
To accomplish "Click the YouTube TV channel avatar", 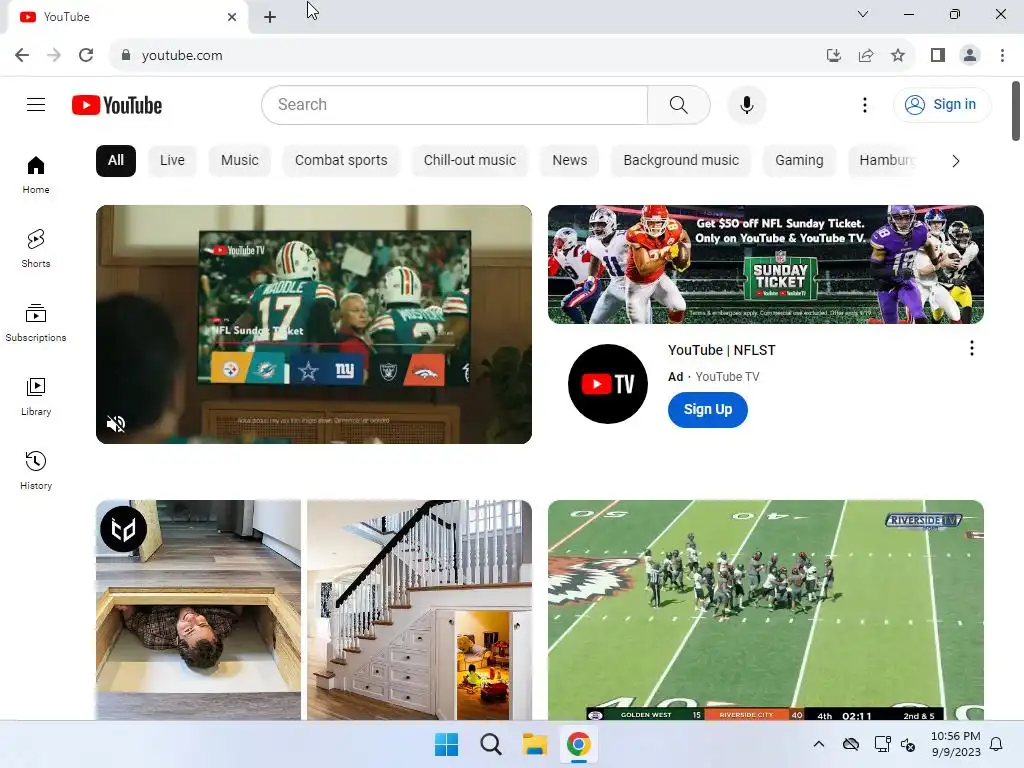I will (x=607, y=383).
